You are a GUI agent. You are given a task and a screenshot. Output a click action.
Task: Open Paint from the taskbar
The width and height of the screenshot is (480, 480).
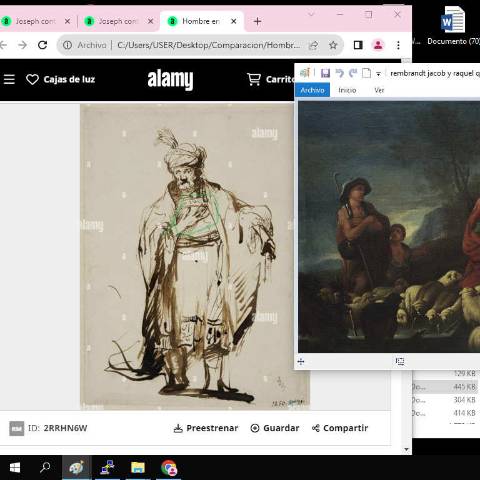coord(77,468)
